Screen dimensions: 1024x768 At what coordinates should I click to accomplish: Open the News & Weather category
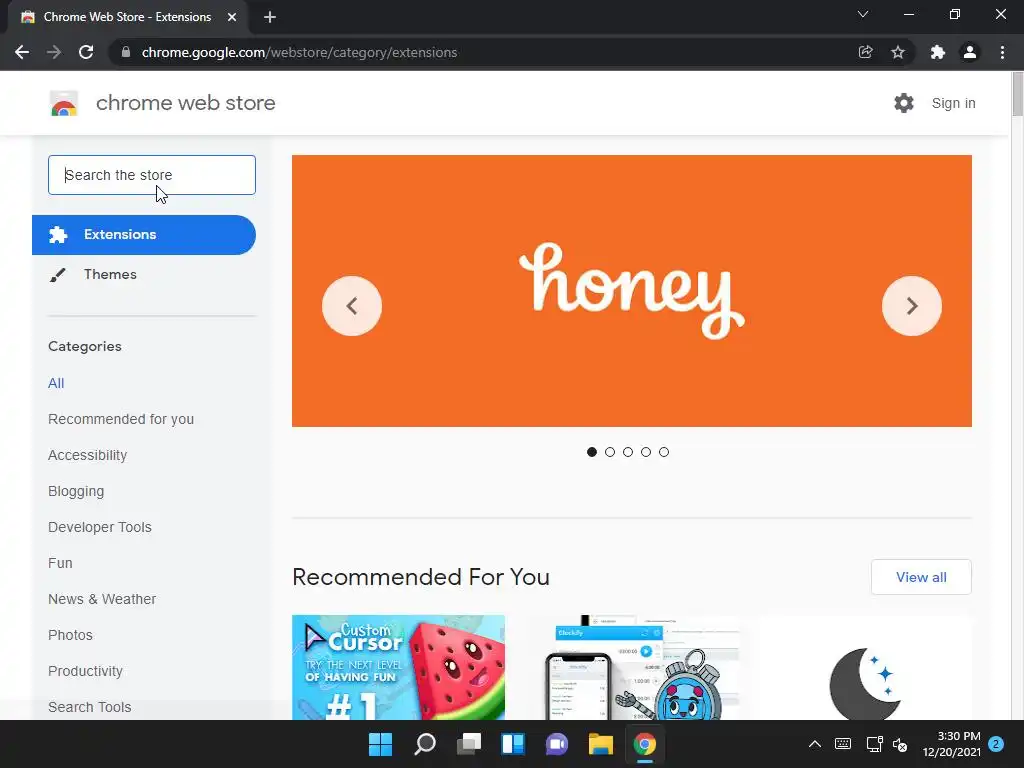[x=102, y=599]
